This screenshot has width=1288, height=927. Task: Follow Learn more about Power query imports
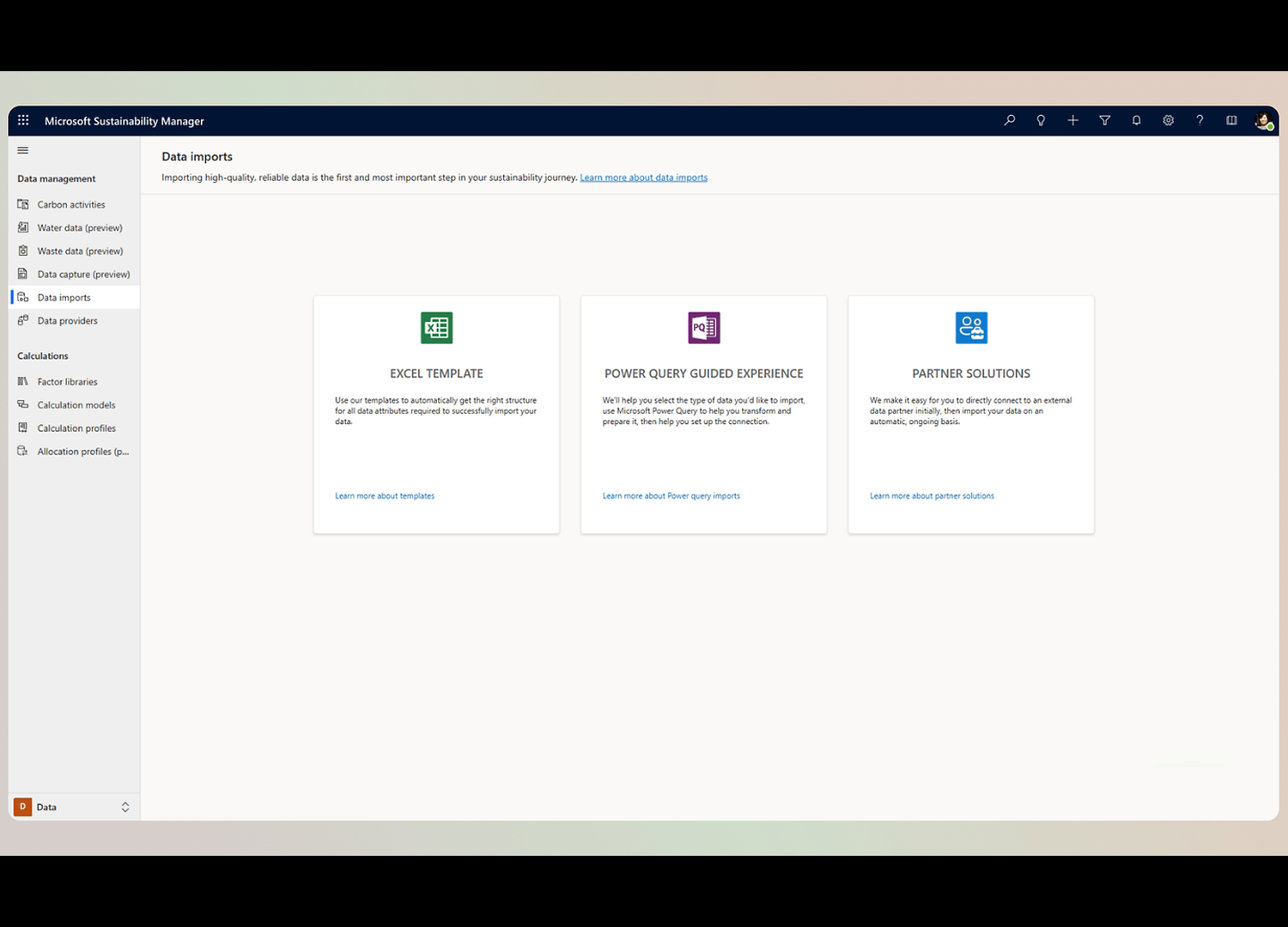[x=671, y=495]
